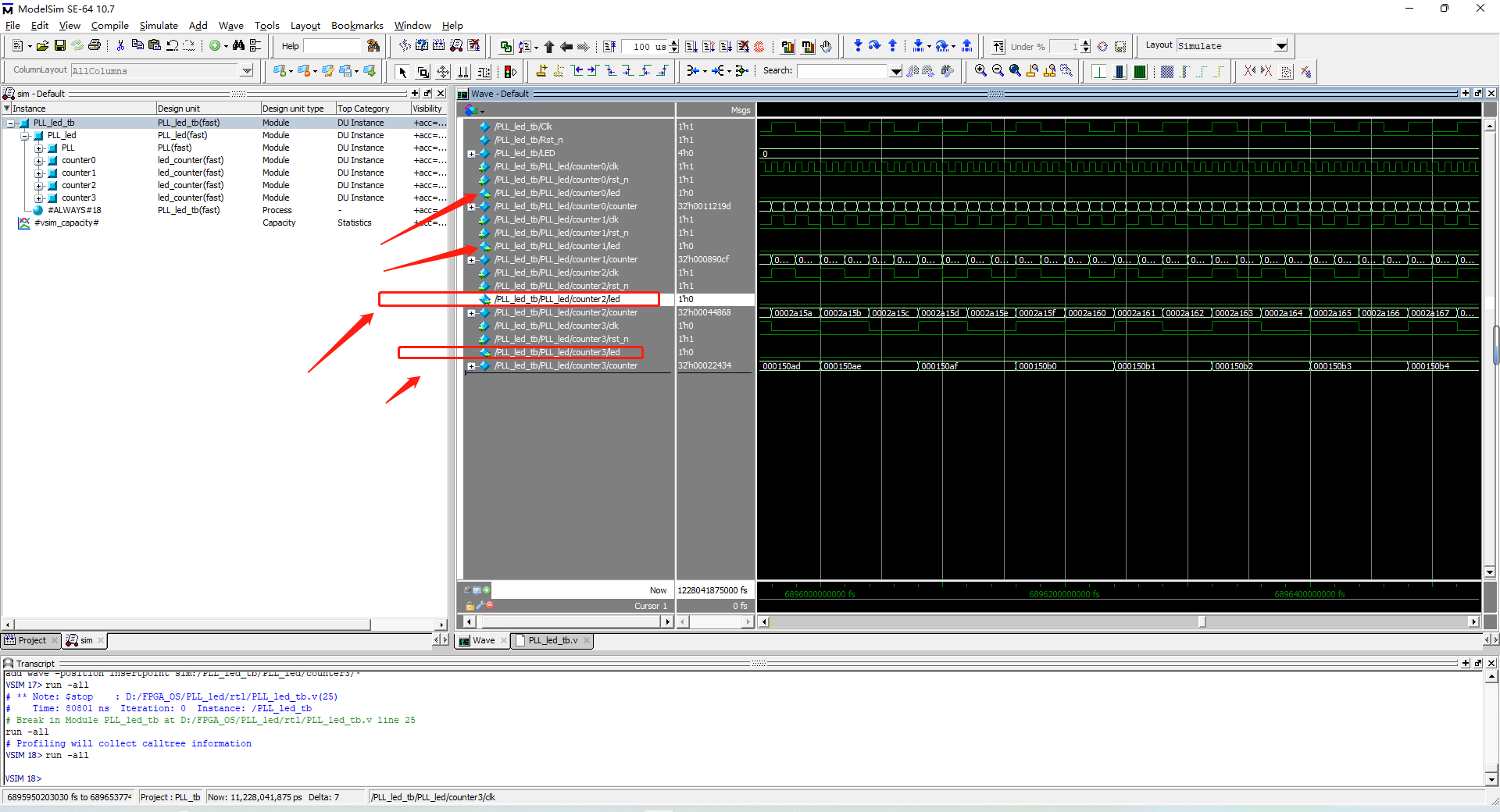Expand the counter2 instance node

[38, 186]
